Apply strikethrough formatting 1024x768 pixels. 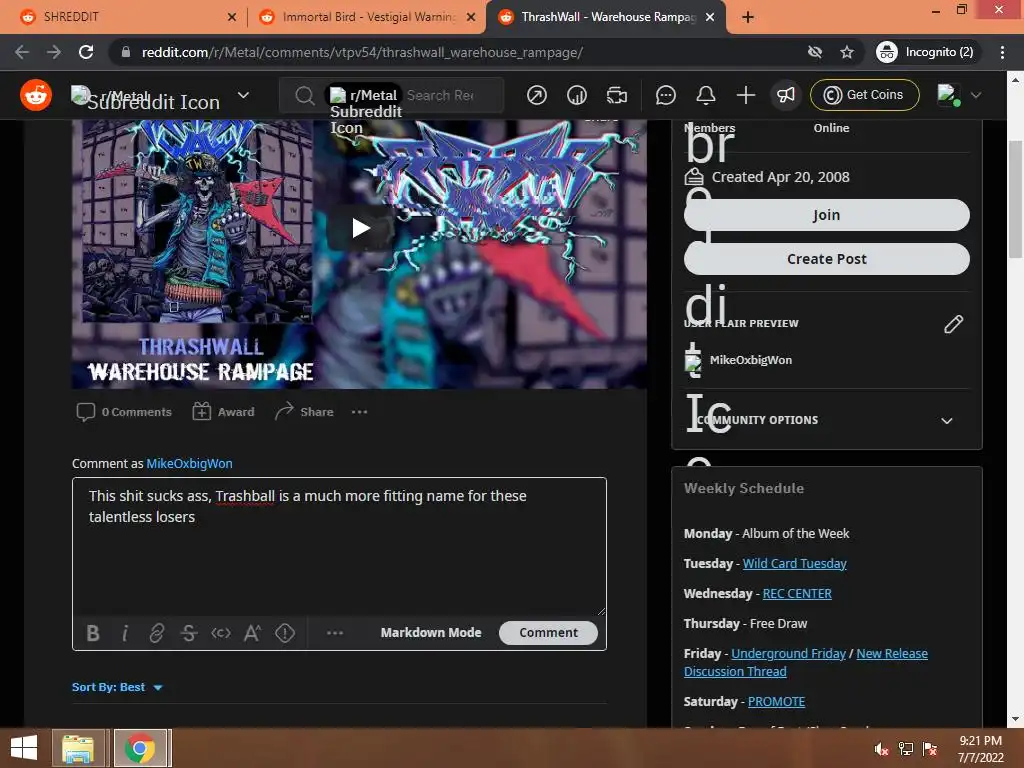(x=189, y=633)
